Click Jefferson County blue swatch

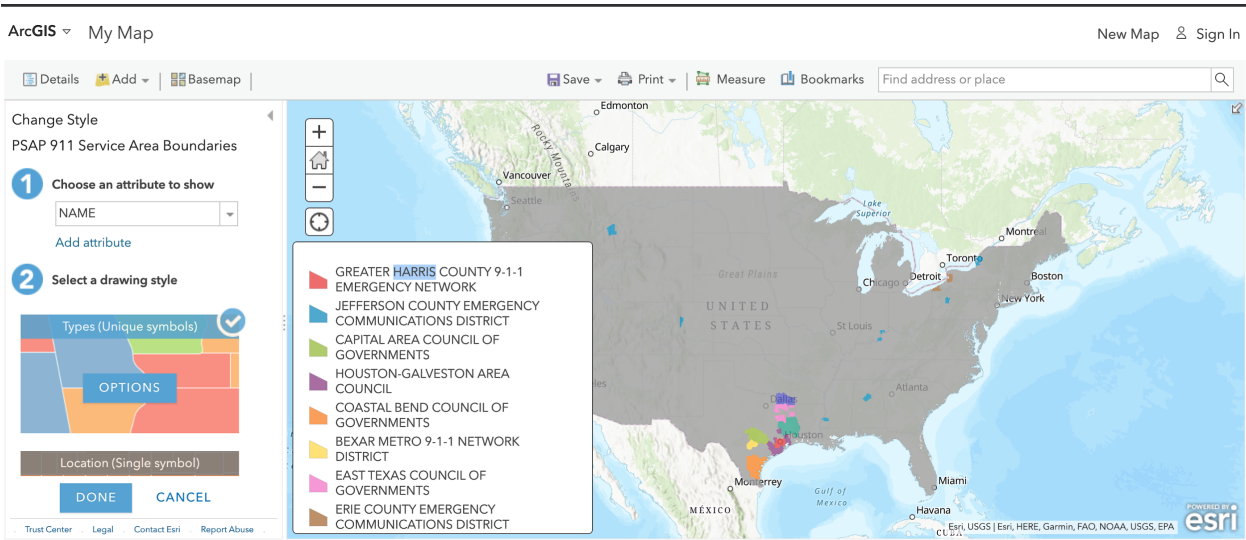318,313
